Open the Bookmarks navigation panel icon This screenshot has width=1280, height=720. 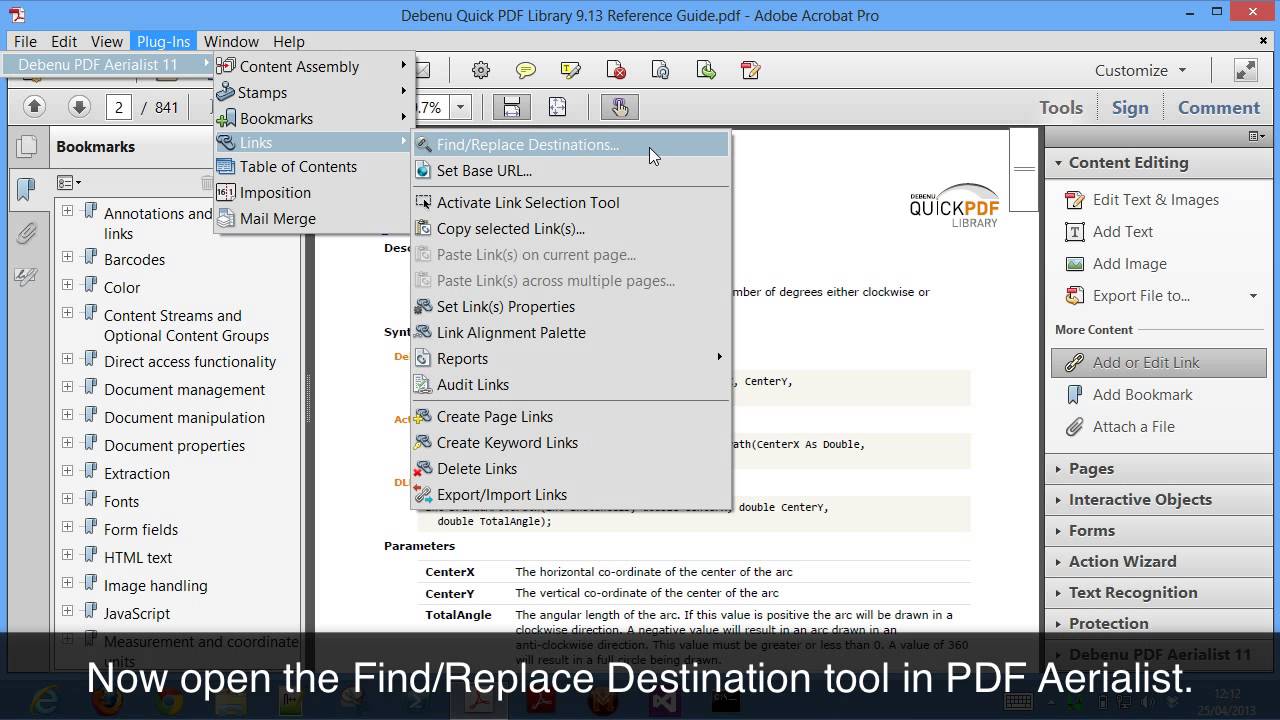pos(26,188)
